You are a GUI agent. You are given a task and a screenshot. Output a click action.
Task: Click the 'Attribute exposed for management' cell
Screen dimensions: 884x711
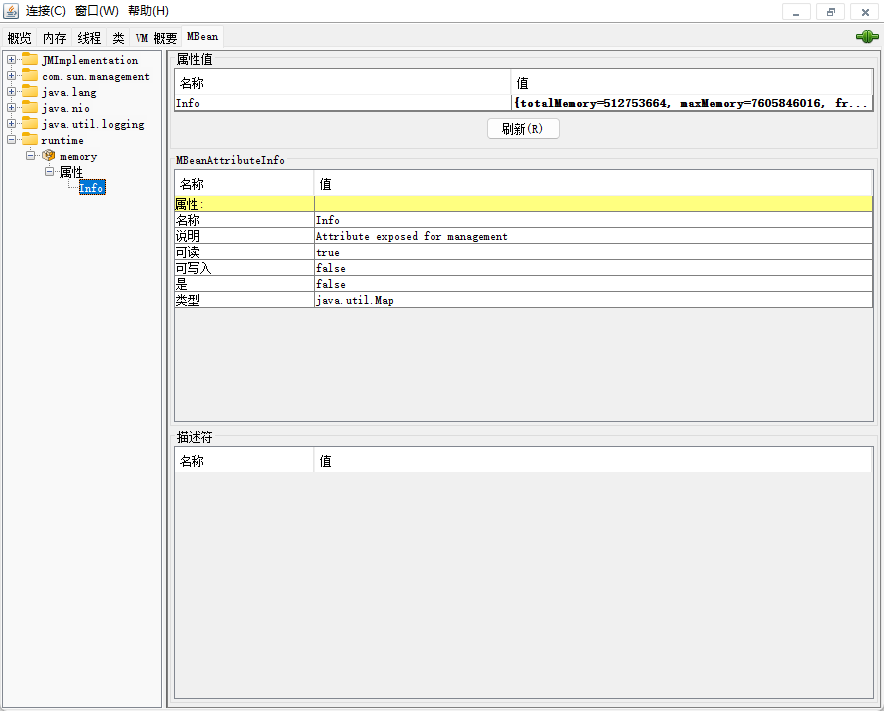click(593, 236)
